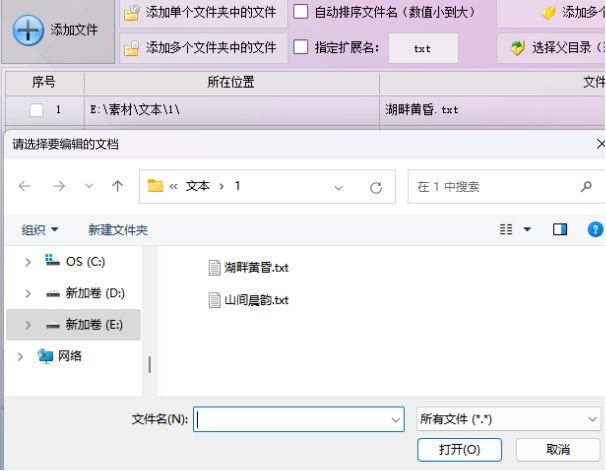Click the 文件名 input field
The height and width of the screenshot is (471, 606).
[295, 420]
